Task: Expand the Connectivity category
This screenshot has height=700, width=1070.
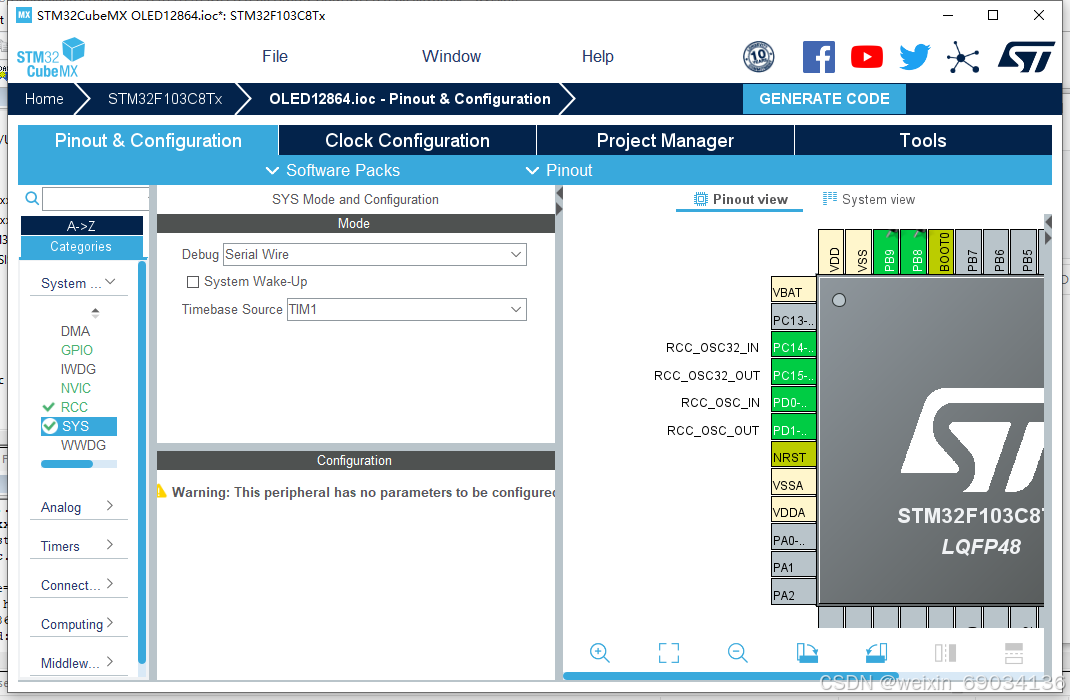Action: pos(78,585)
